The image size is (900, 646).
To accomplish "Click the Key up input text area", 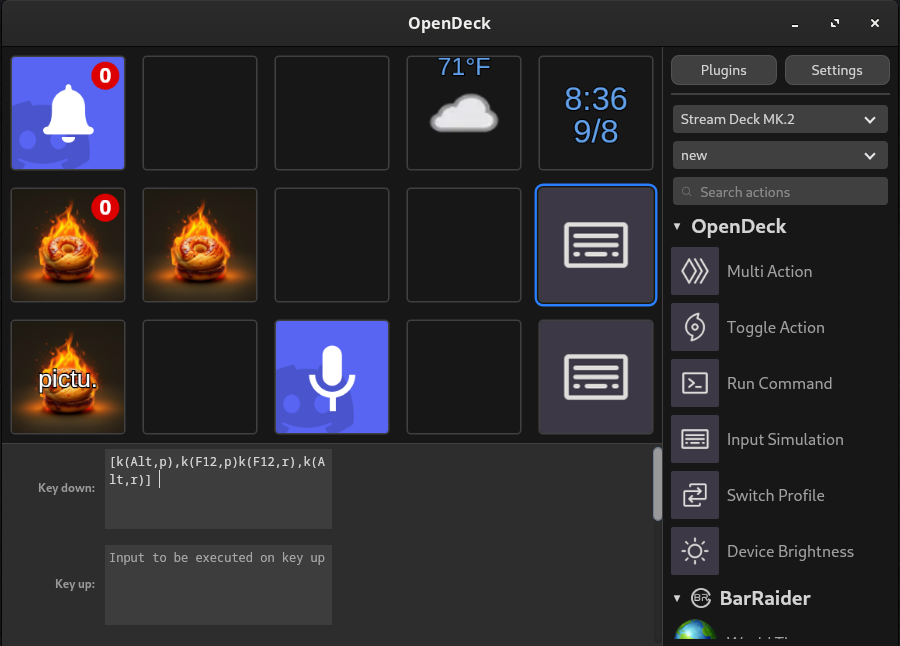I will 218,585.
